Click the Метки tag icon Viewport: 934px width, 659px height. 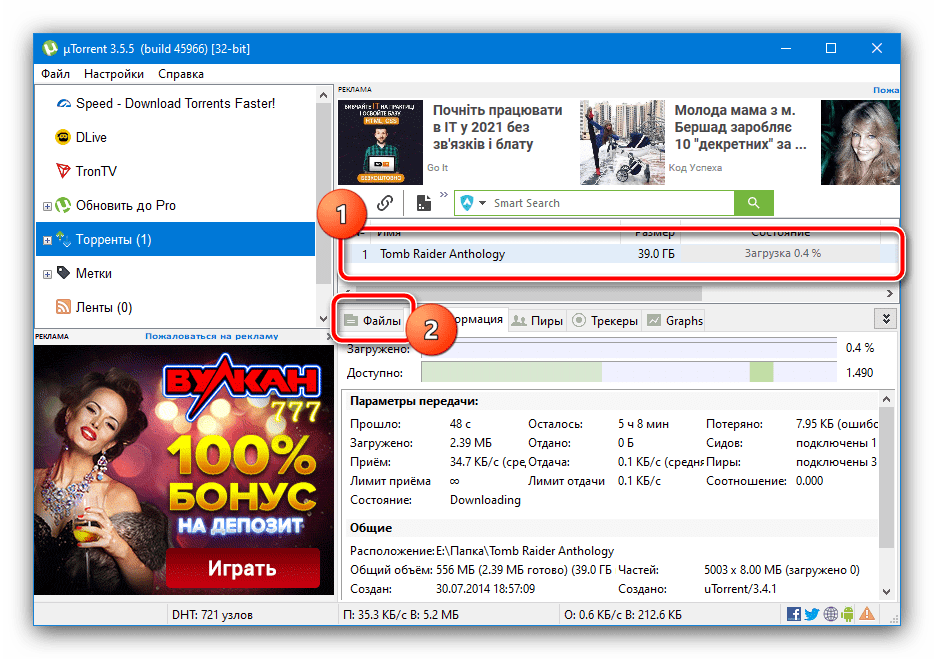63,273
